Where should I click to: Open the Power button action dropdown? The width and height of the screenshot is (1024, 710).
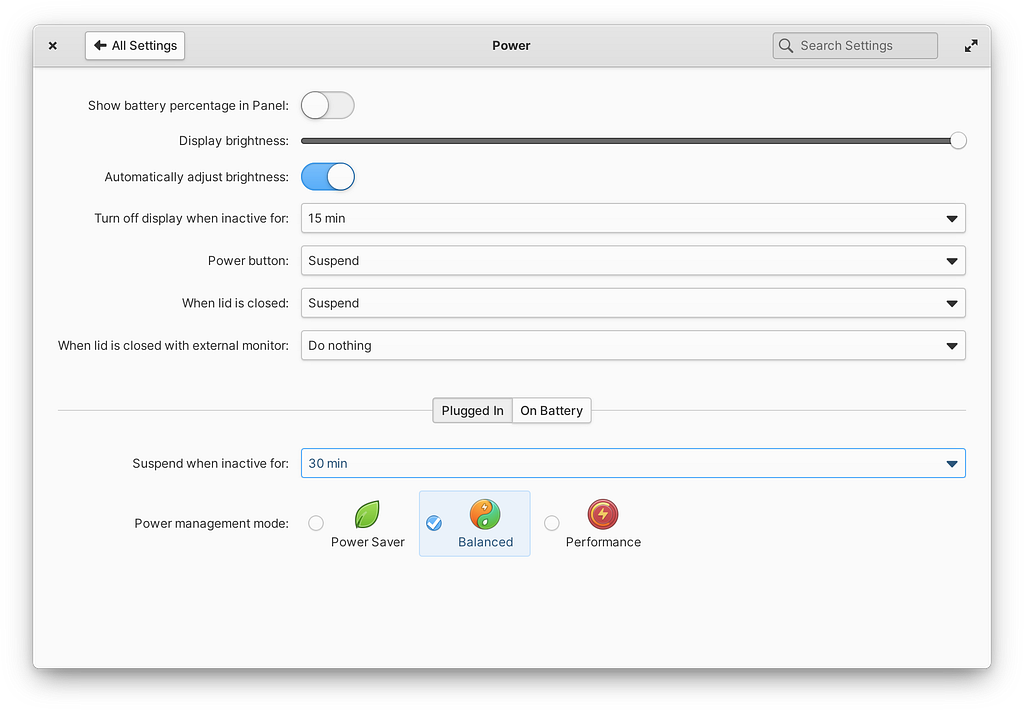(633, 261)
